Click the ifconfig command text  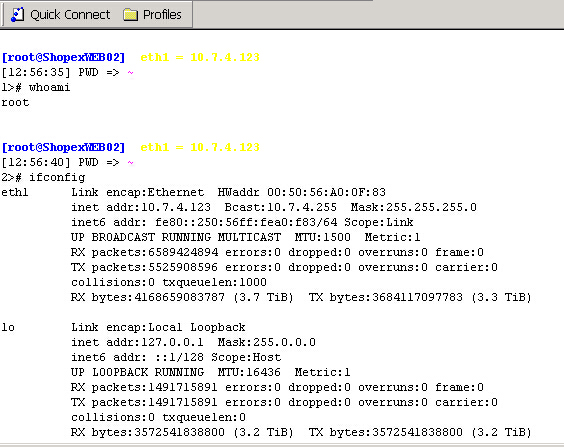coord(57,177)
